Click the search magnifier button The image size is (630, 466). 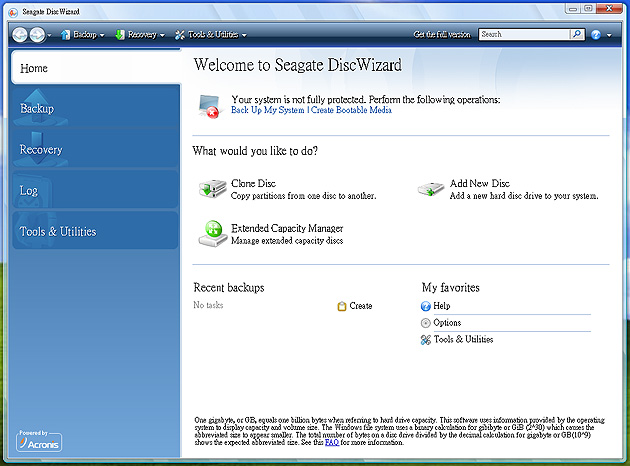[x=577, y=34]
